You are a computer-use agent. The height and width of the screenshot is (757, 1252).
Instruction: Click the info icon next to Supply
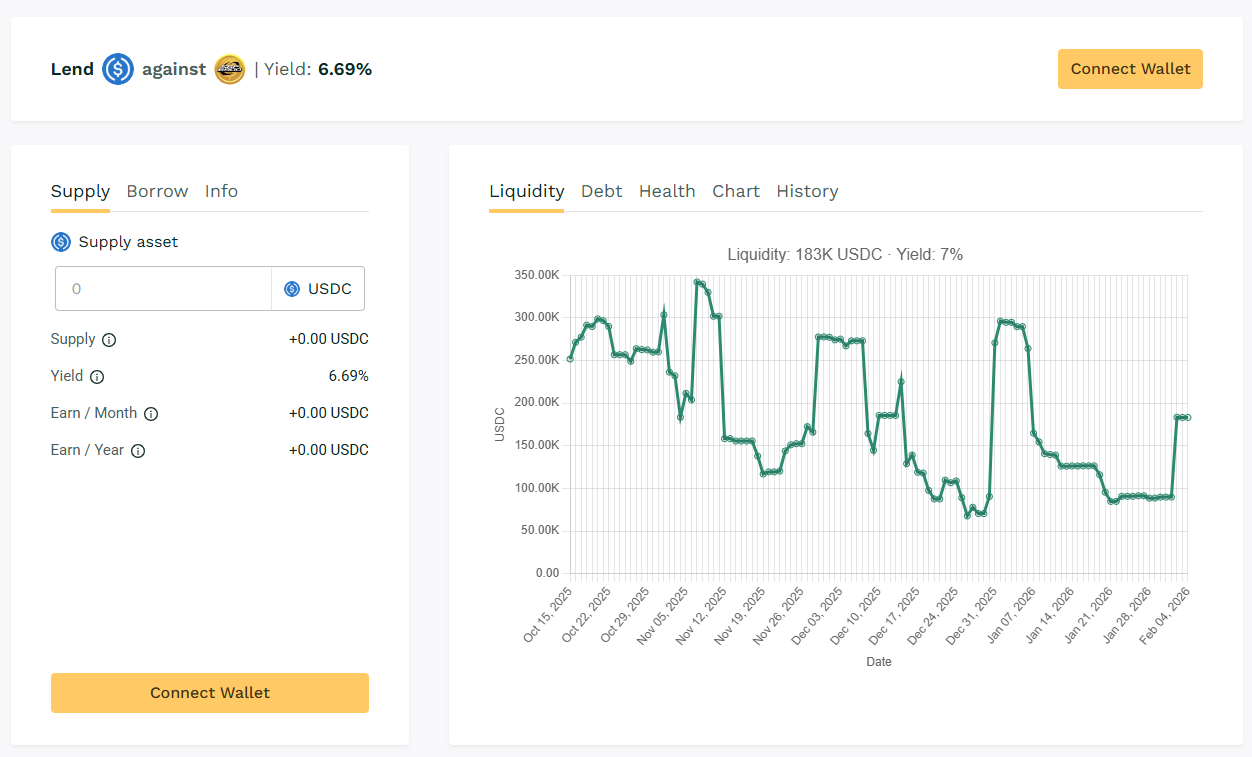coord(109,340)
